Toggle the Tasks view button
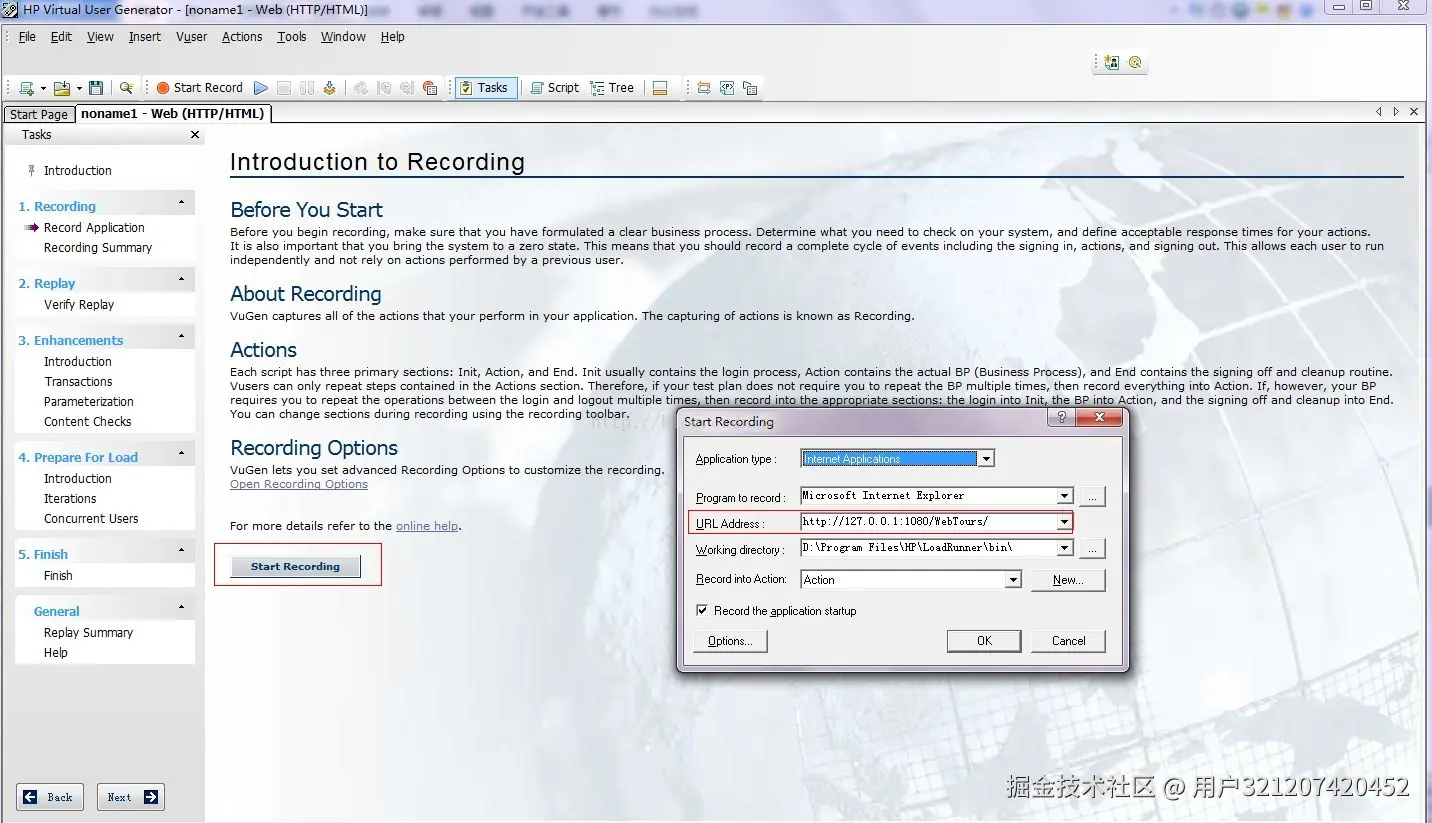The height and width of the screenshot is (823, 1432). 485,88
